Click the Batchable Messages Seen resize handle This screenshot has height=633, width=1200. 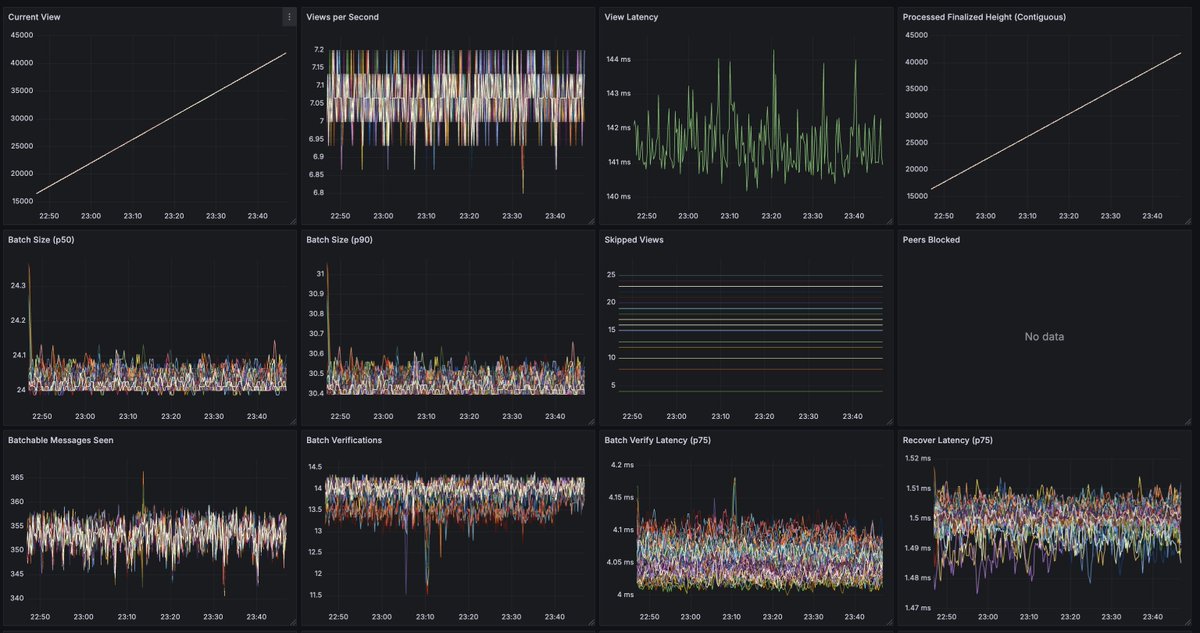coord(292,622)
